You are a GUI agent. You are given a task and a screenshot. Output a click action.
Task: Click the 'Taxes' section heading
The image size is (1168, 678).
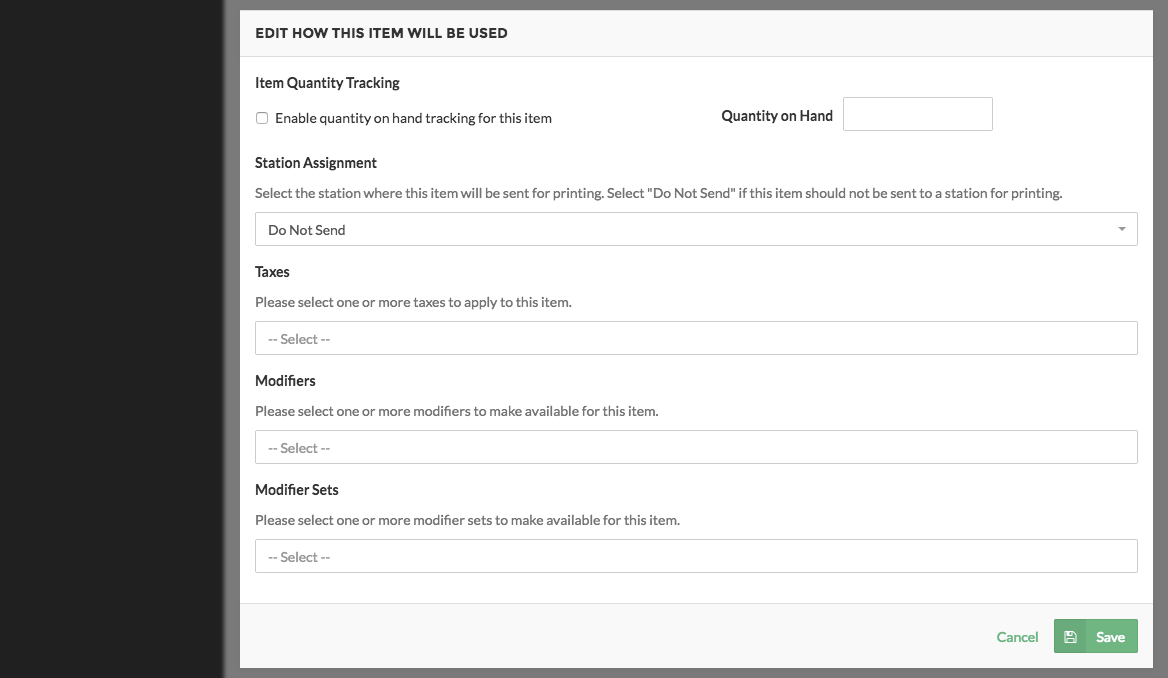pyautogui.click(x=272, y=272)
